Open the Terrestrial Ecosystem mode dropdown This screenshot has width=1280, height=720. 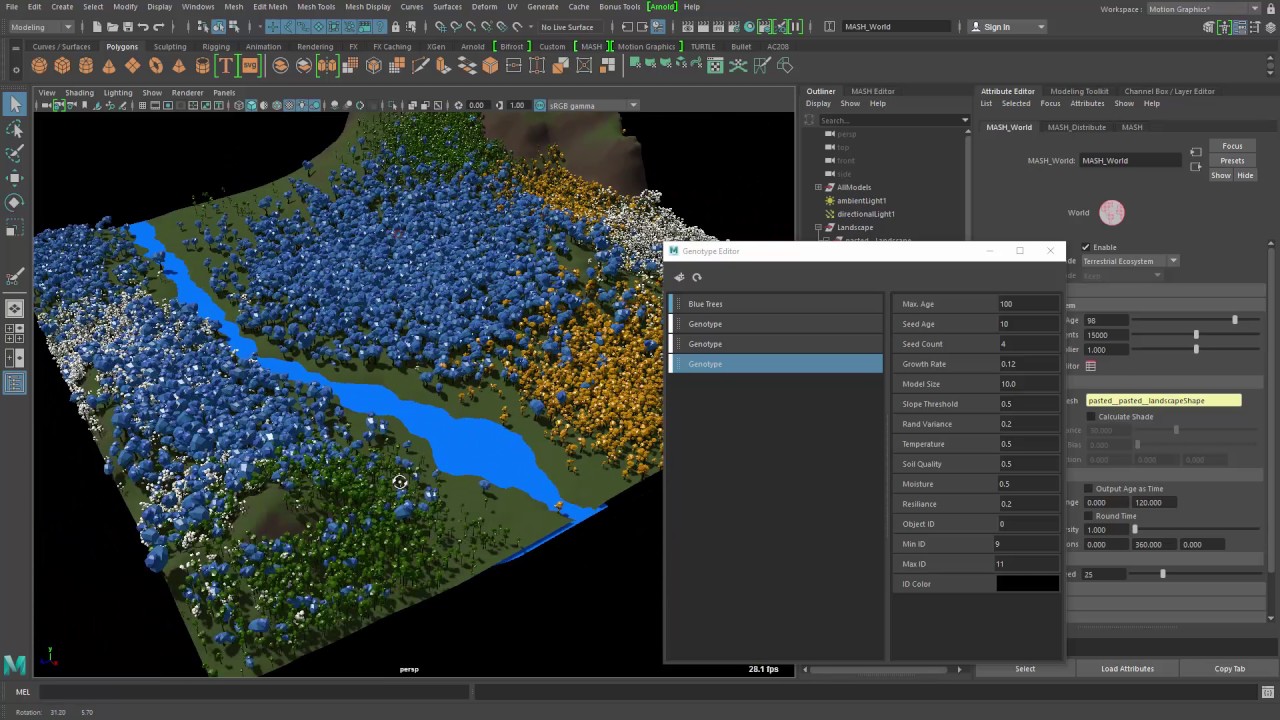click(1130, 261)
